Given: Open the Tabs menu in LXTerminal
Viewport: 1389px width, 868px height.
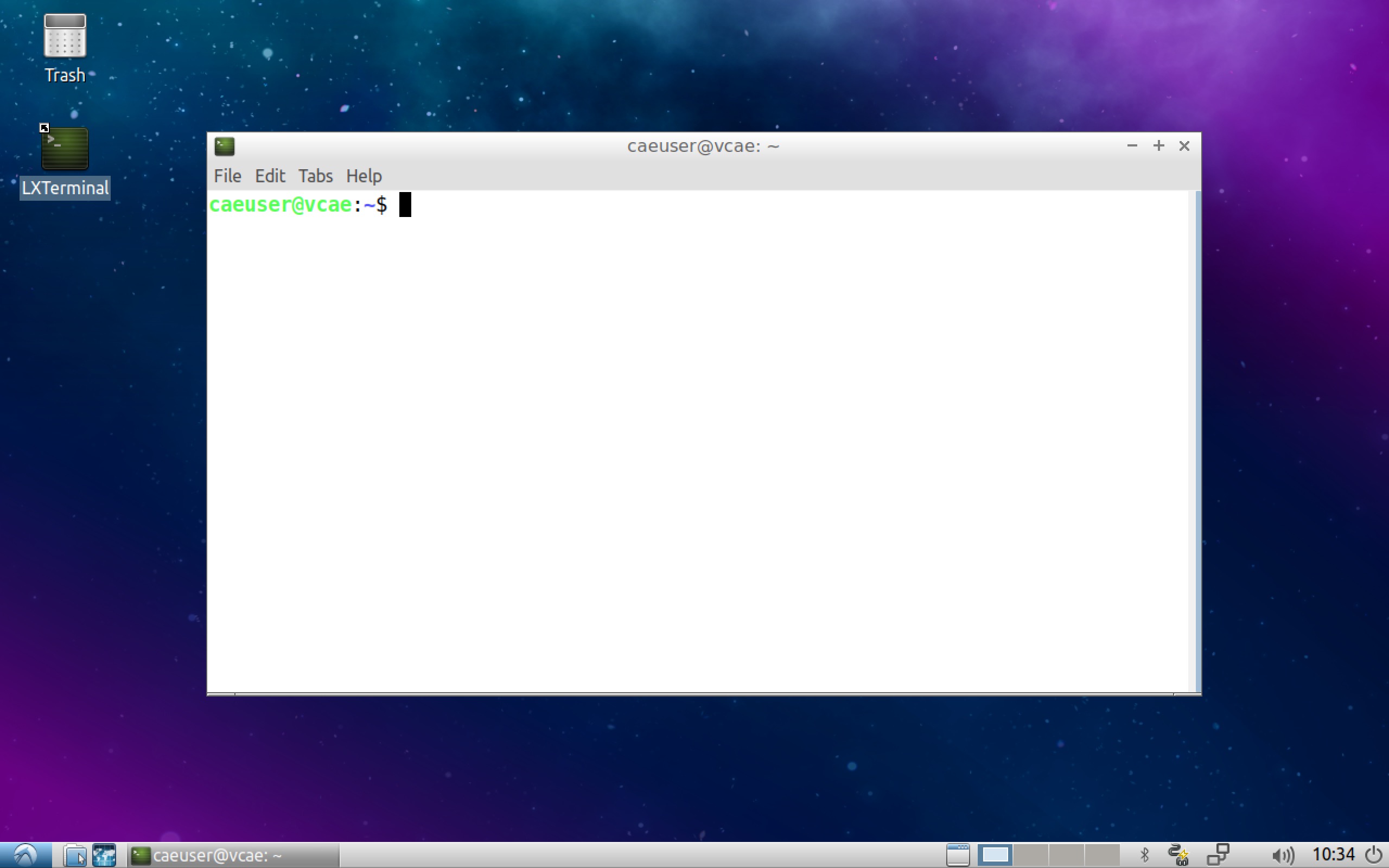Looking at the screenshot, I should click(x=315, y=175).
